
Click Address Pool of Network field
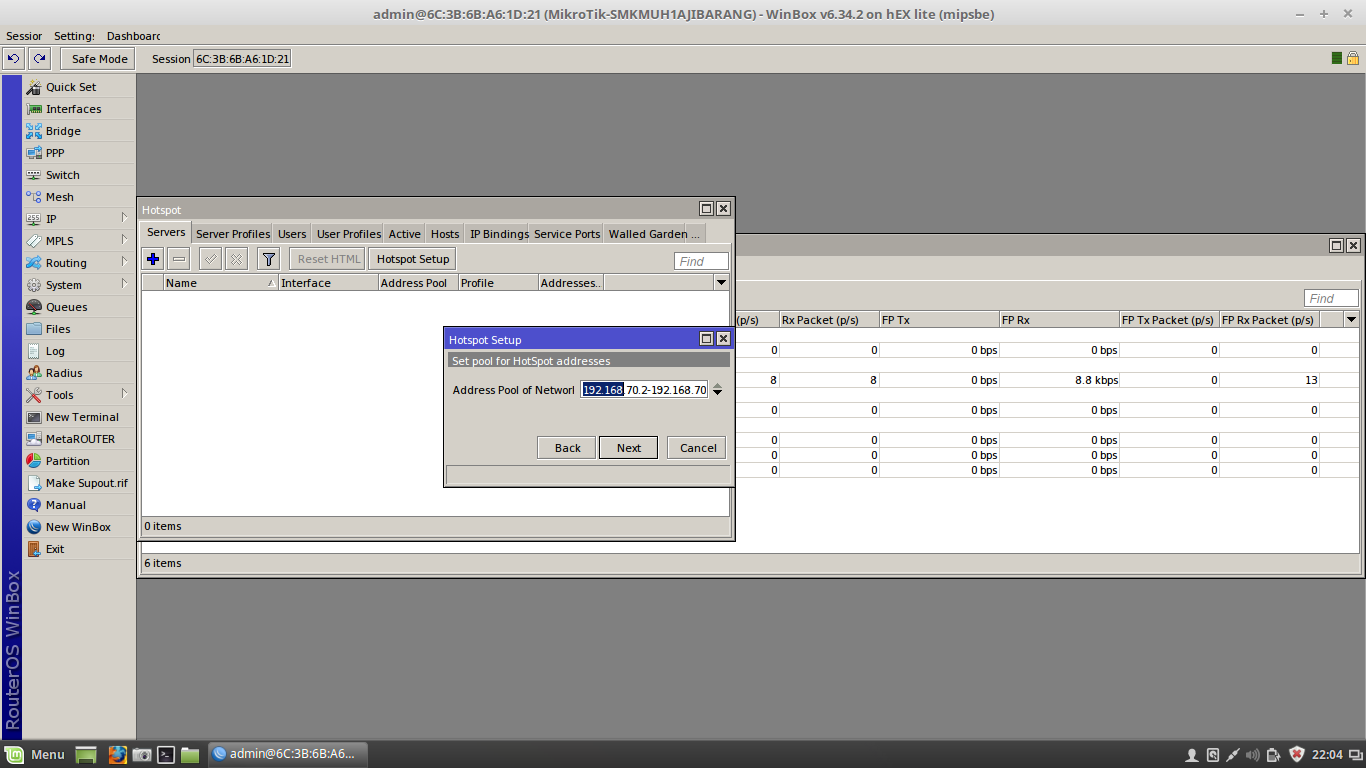644,390
